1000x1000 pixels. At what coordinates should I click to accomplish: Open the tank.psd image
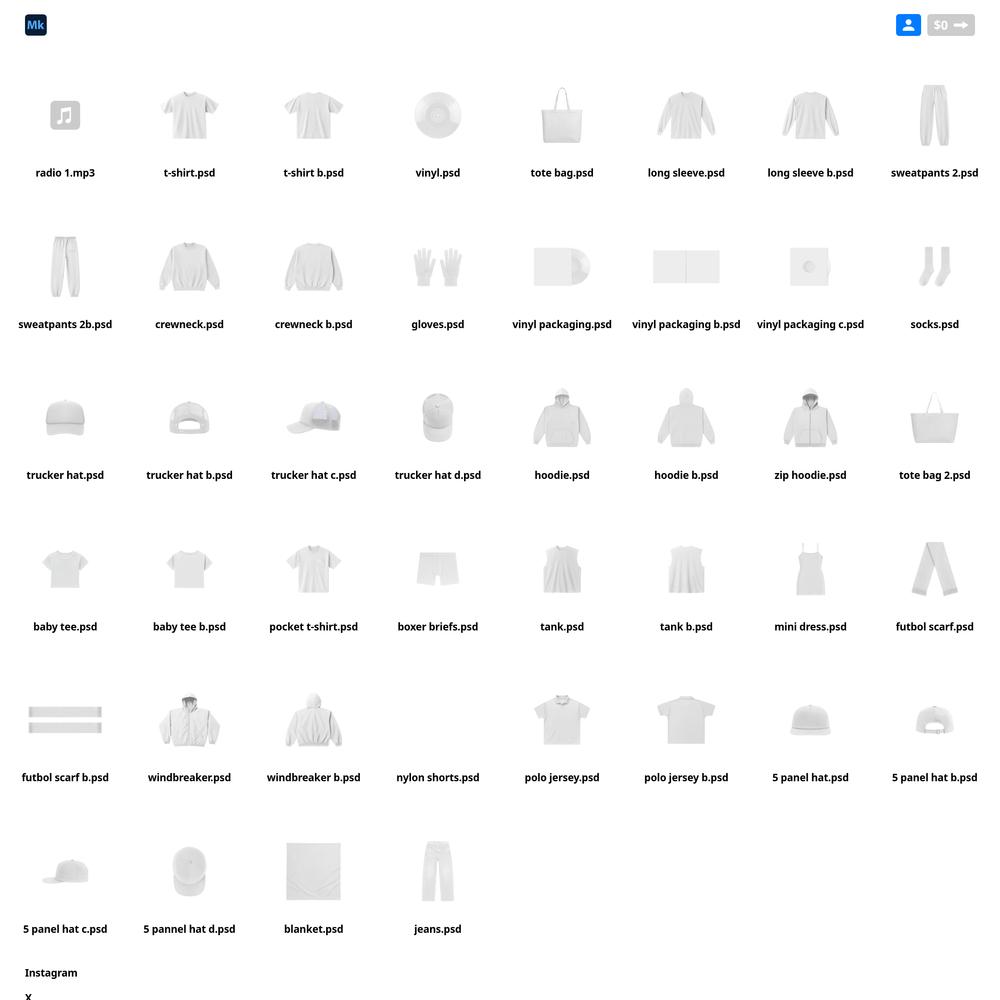pyautogui.click(x=562, y=569)
